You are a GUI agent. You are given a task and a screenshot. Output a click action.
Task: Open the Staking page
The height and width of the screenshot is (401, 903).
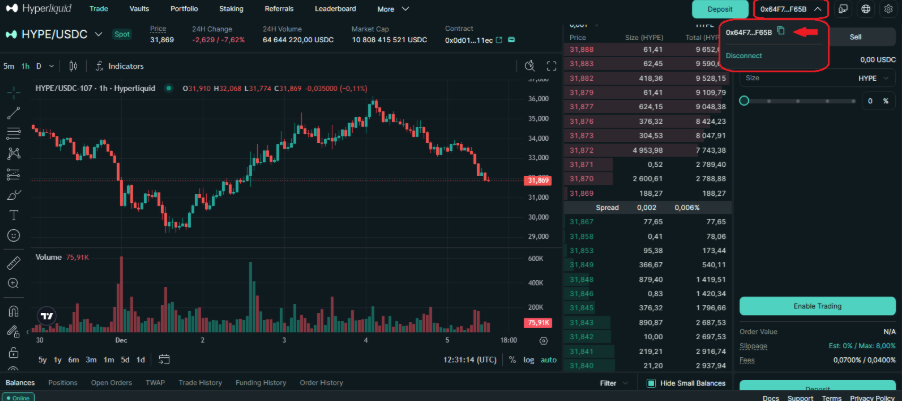pyautogui.click(x=231, y=9)
